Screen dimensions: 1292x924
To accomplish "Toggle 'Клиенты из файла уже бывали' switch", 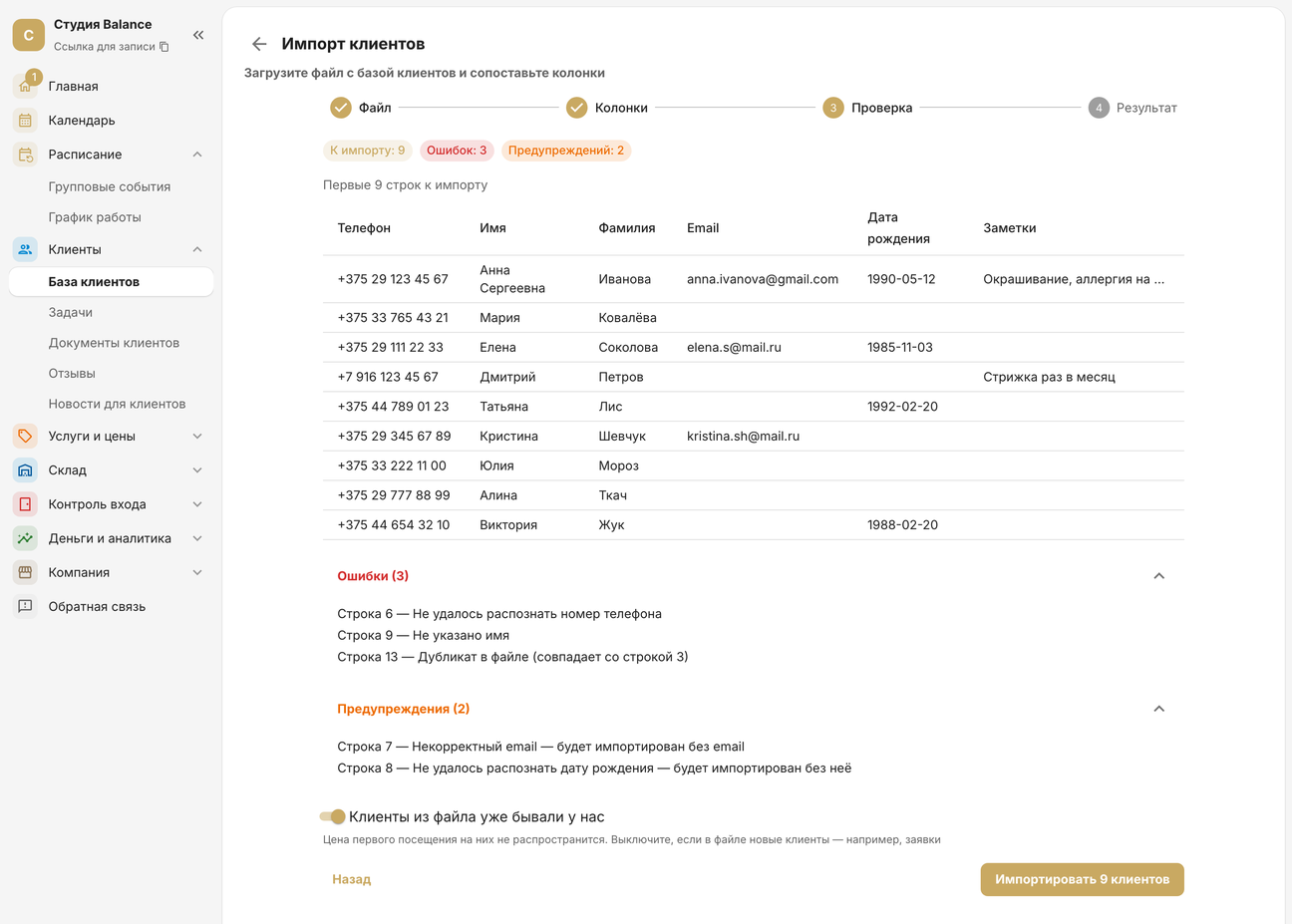I will pos(332,816).
